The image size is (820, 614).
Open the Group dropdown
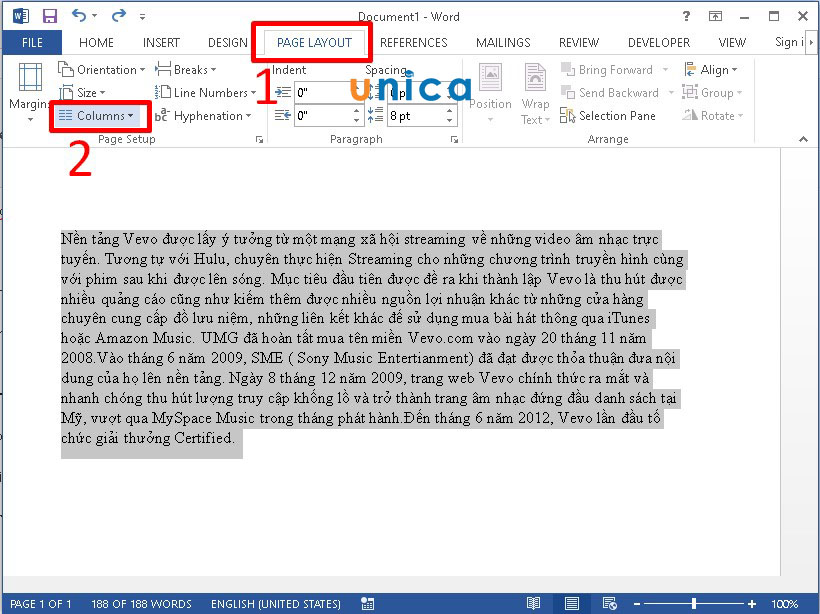[x=712, y=93]
